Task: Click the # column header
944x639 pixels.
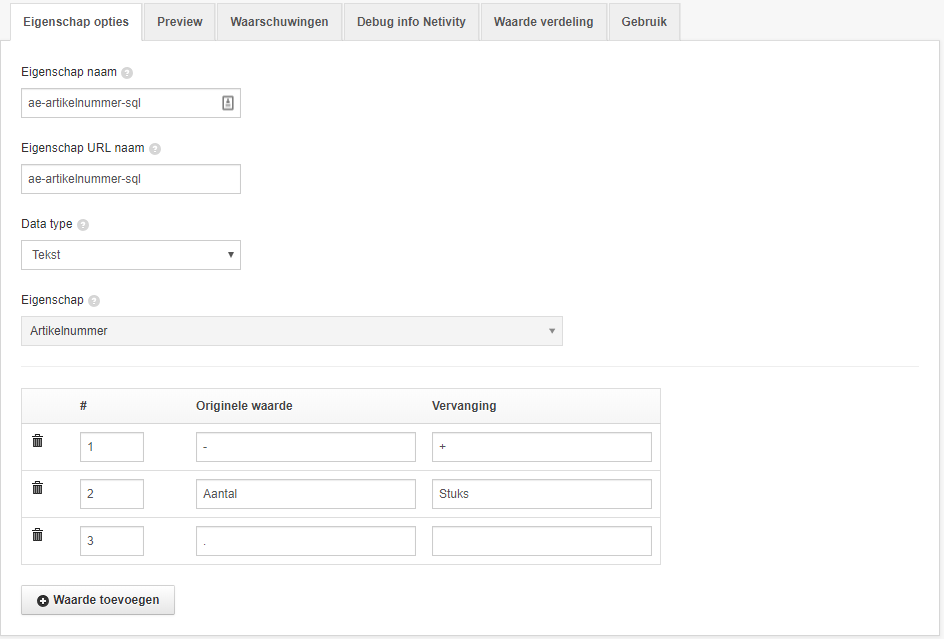Action: 83,406
